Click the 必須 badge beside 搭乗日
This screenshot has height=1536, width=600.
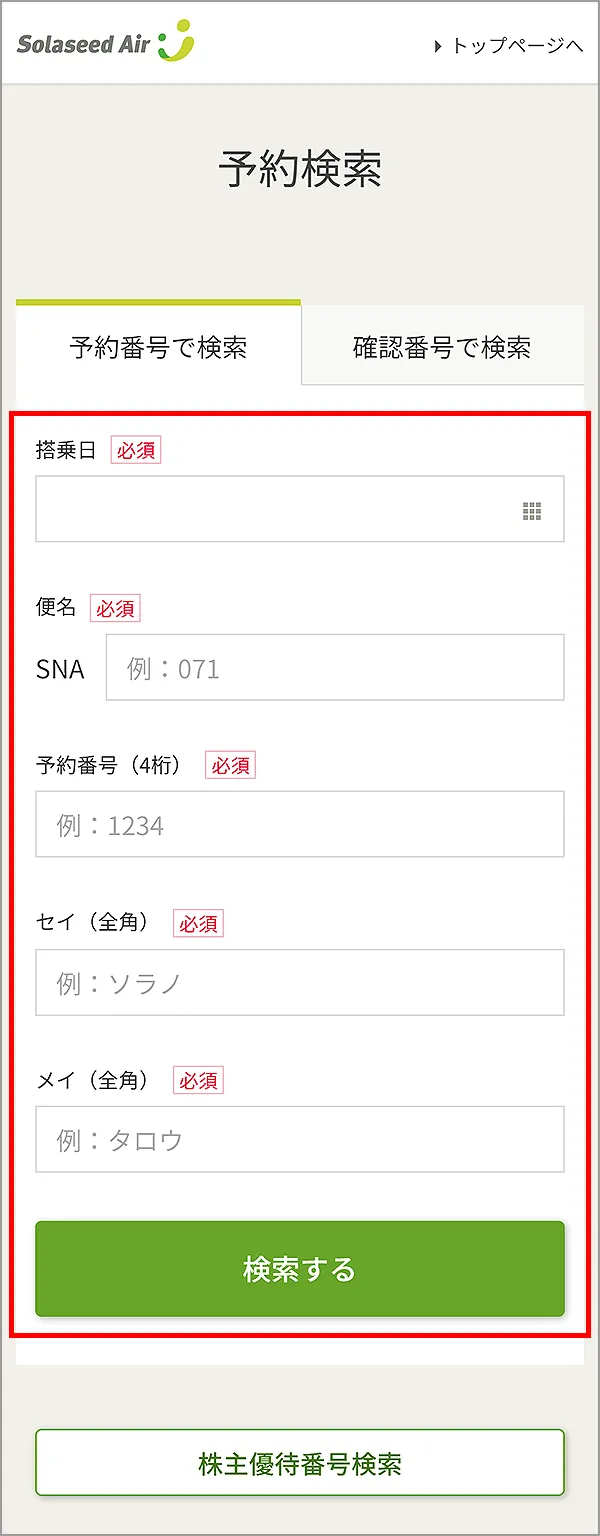click(x=136, y=451)
